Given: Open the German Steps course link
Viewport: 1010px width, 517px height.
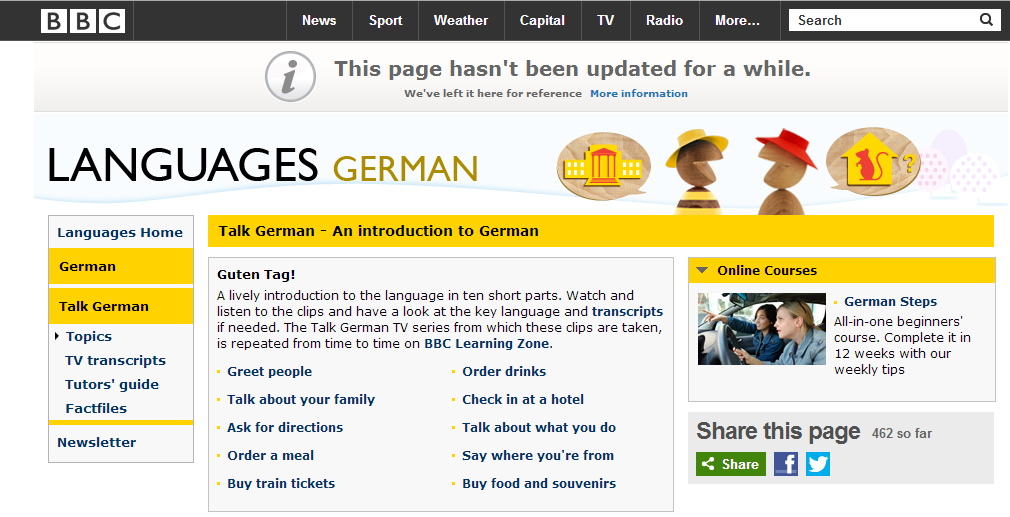Looking at the screenshot, I should click(x=890, y=301).
